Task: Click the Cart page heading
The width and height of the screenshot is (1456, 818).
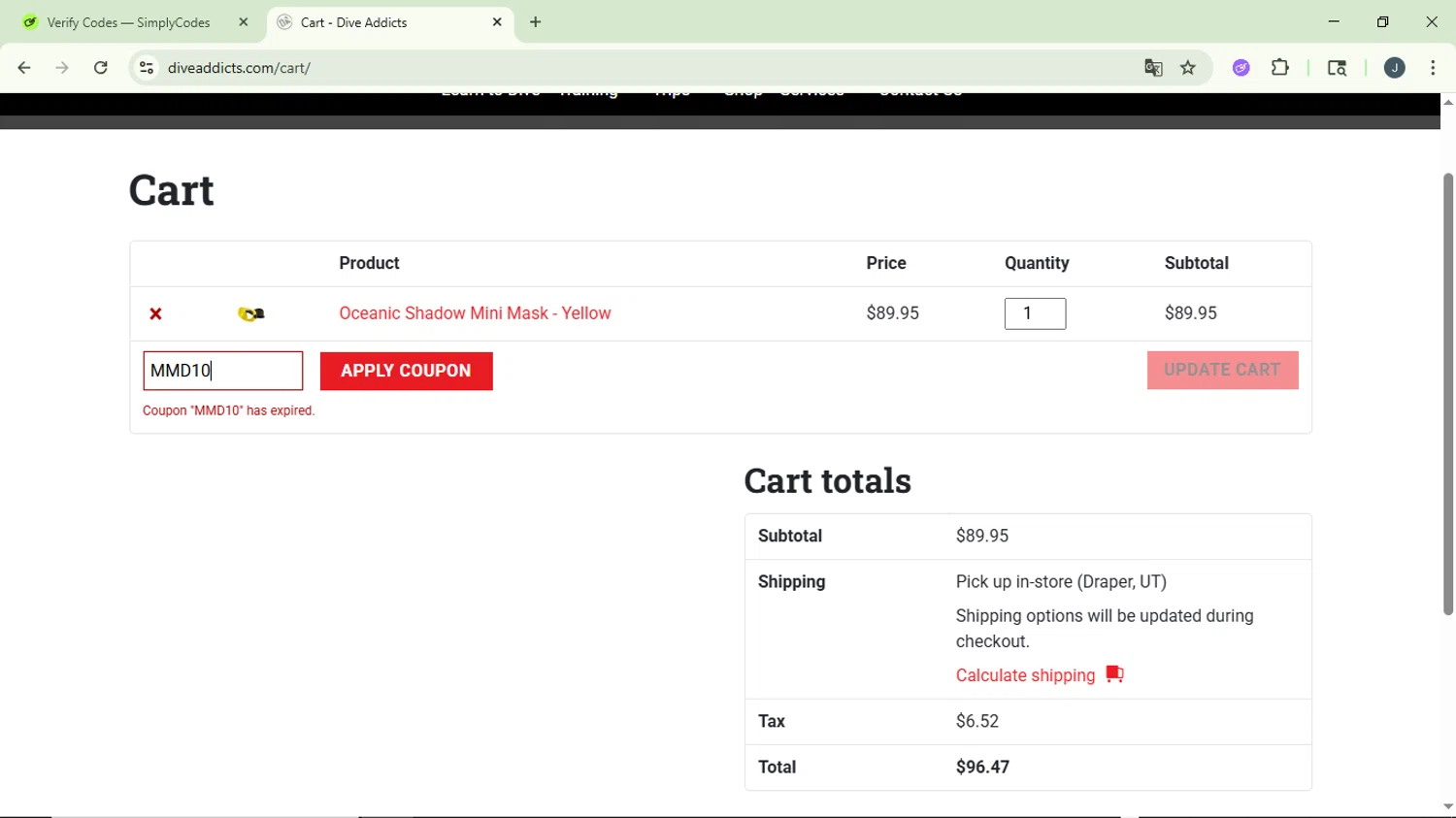Action: click(x=172, y=190)
